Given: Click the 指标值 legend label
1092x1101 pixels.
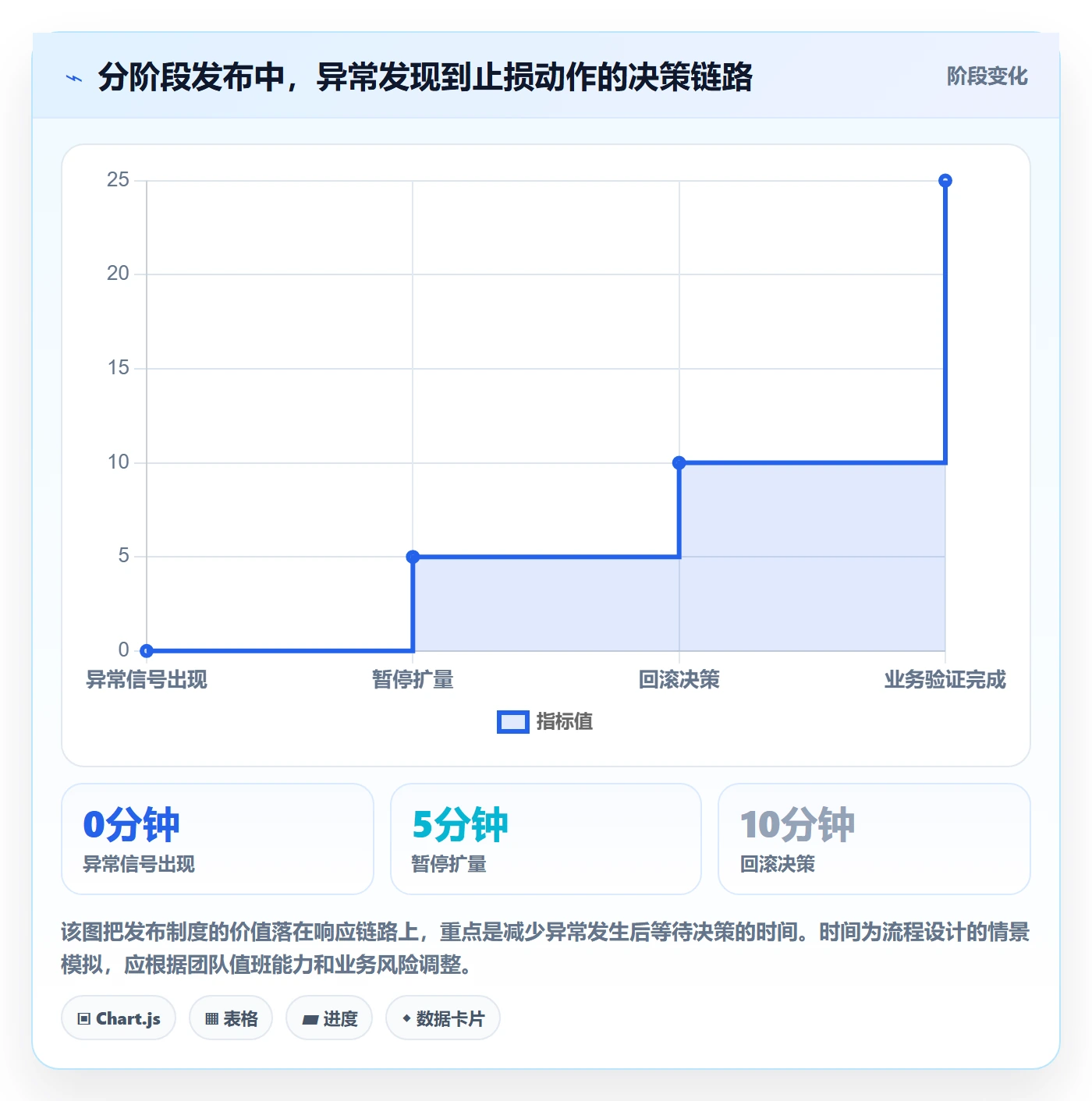Looking at the screenshot, I should [x=565, y=722].
